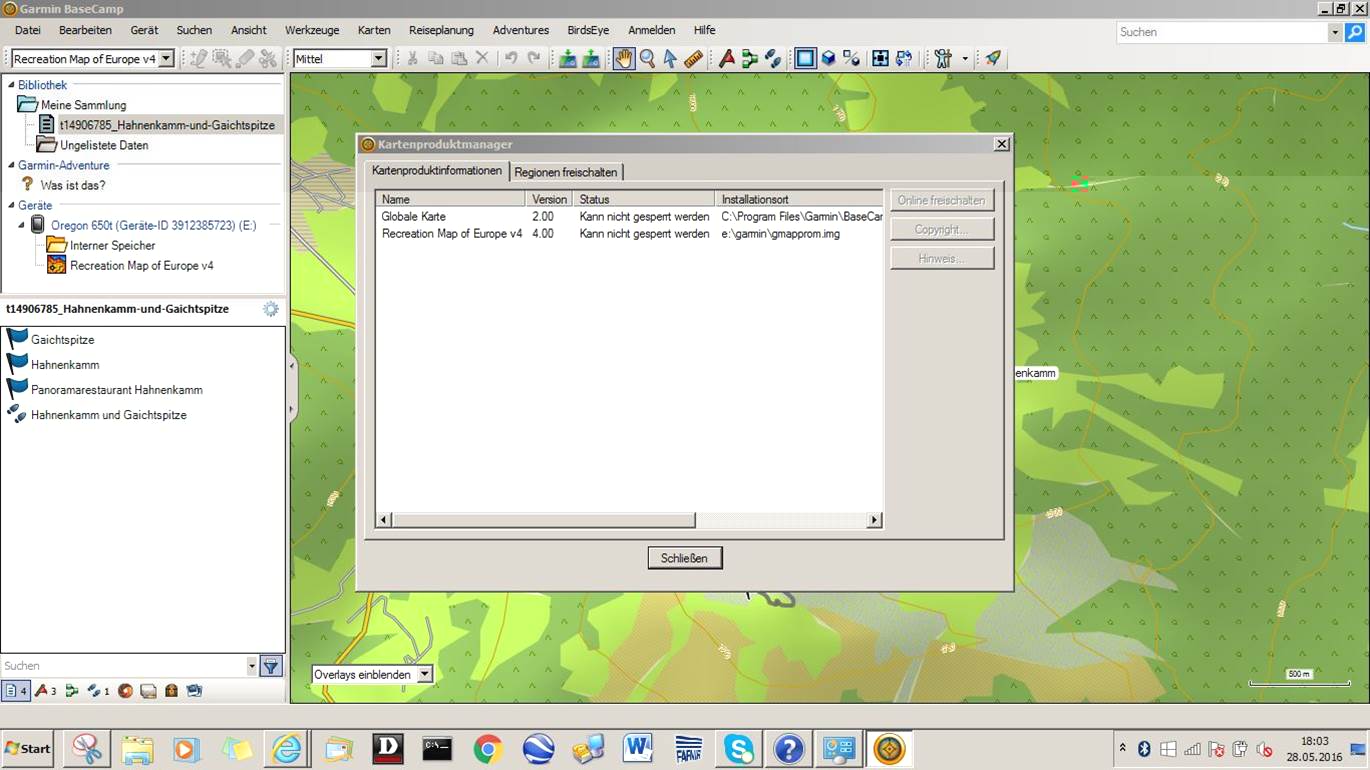Toggle the waypoints filter showing 3
Viewport: 1370px width, 770px height.
click(x=46, y=691)
